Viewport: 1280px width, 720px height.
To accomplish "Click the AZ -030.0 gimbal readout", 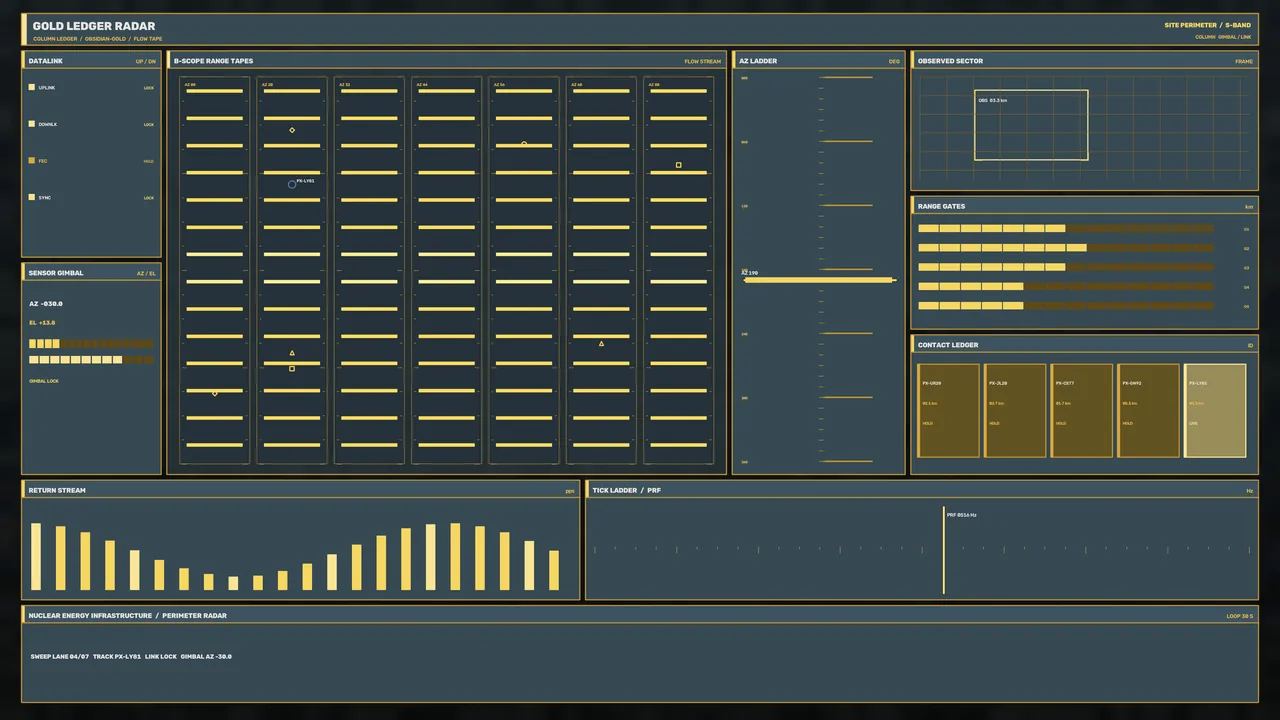I will click(46, 304).
